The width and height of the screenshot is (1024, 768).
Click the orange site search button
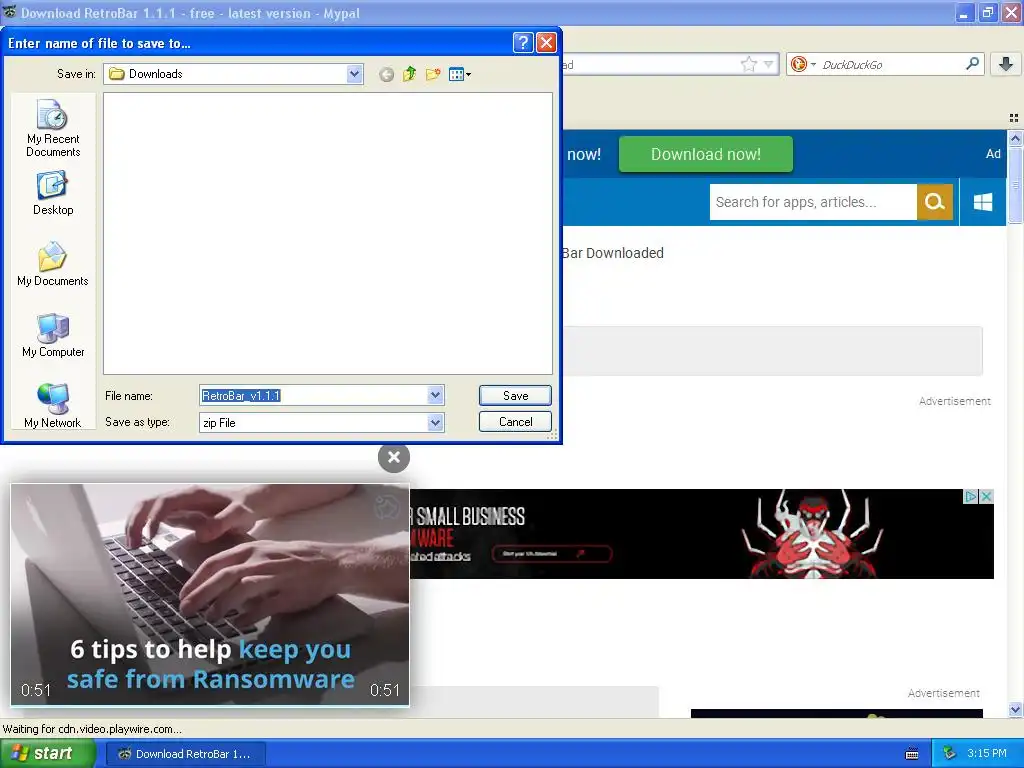coord(935,202)
